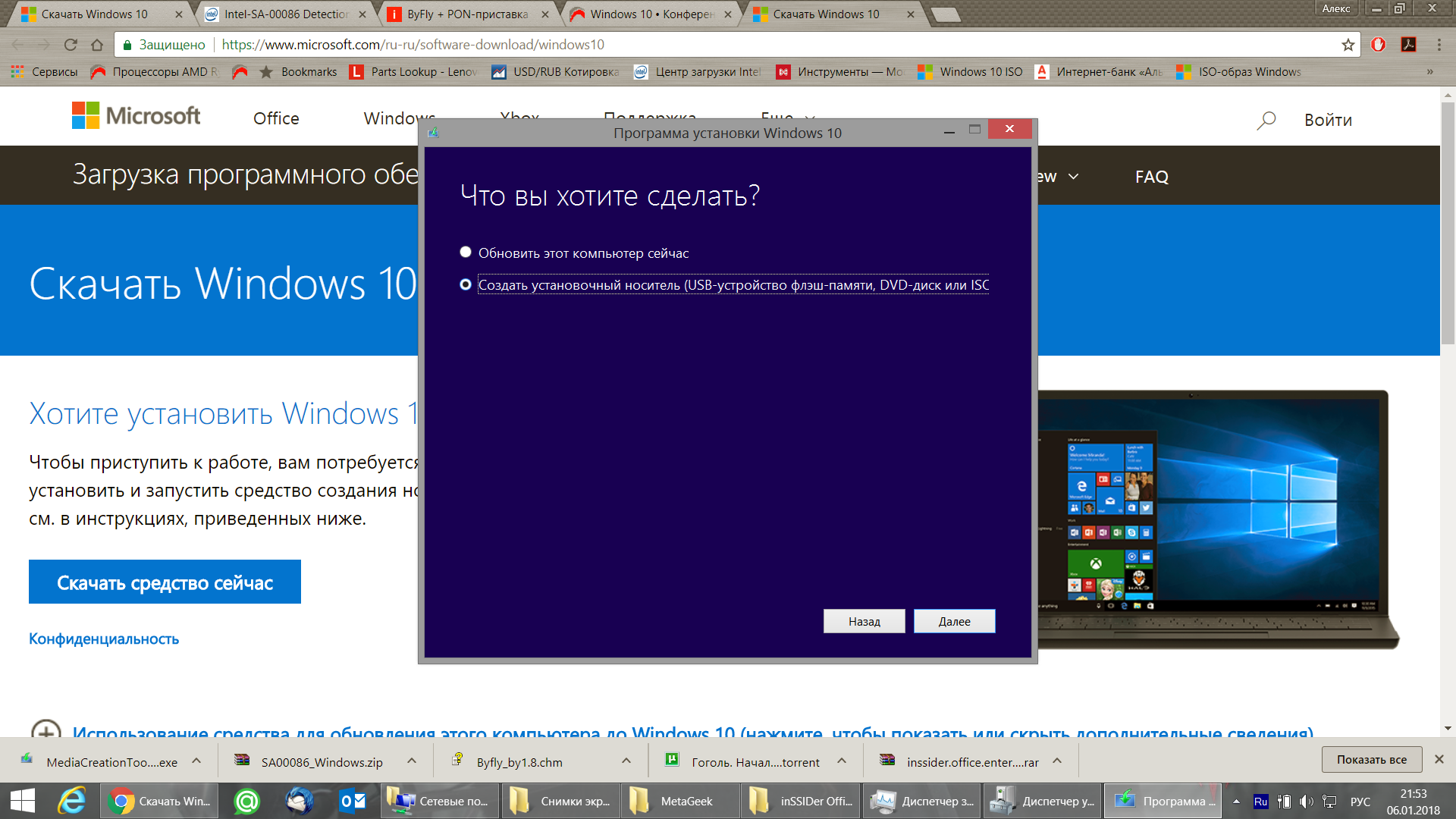Screen dimensions: 1456x819
Task: Open Microsoft site search magnifier icon
Action: click(1266, 120)
